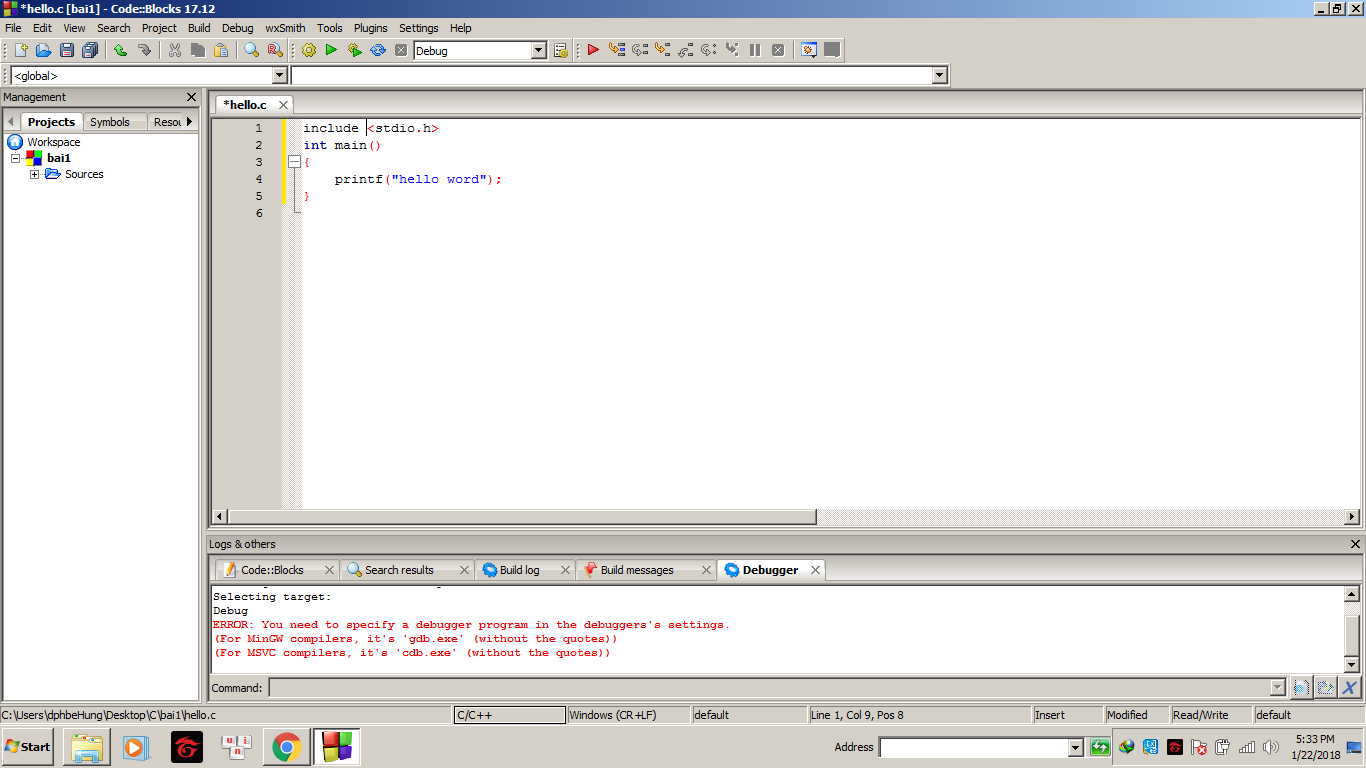Click the Windows Start button
This screenshot has height=768, width=1366.
coord(27,747)
